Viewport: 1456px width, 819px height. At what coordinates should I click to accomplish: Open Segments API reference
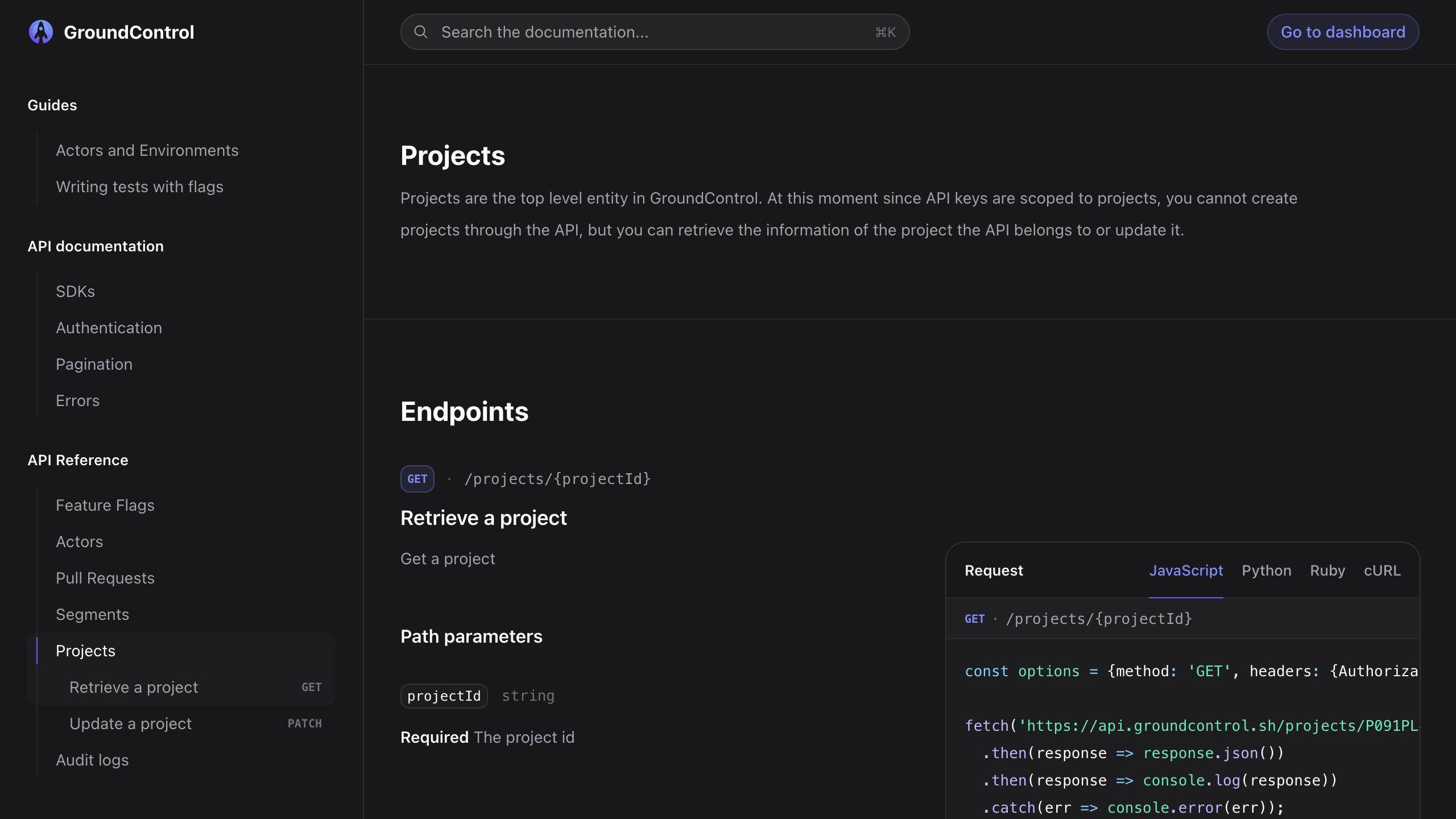pyautogui.click(x=92, y=614)
